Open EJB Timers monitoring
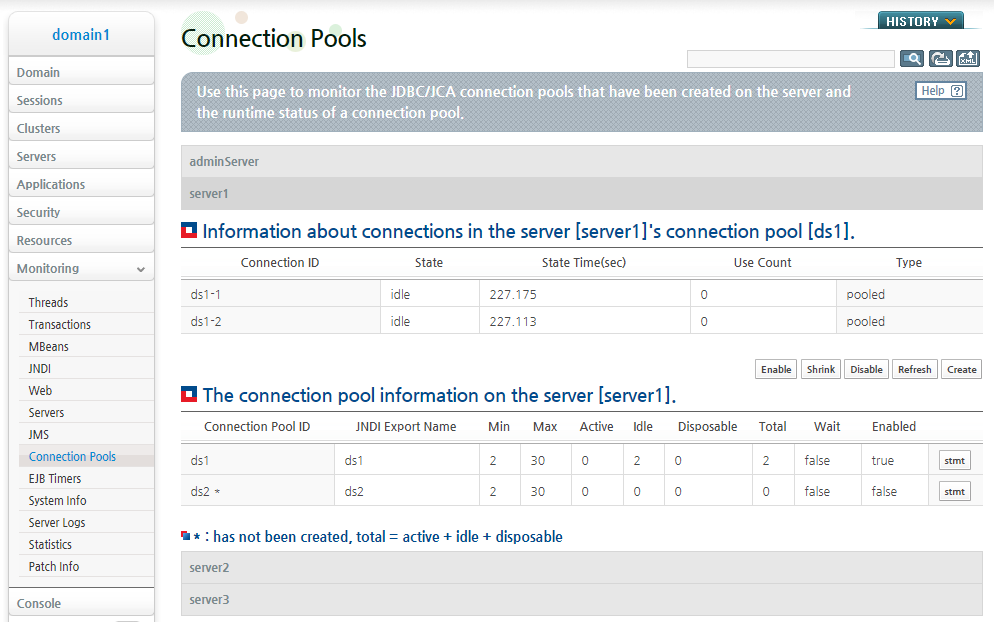Screen dimensions: 994x622 [55, 479]
